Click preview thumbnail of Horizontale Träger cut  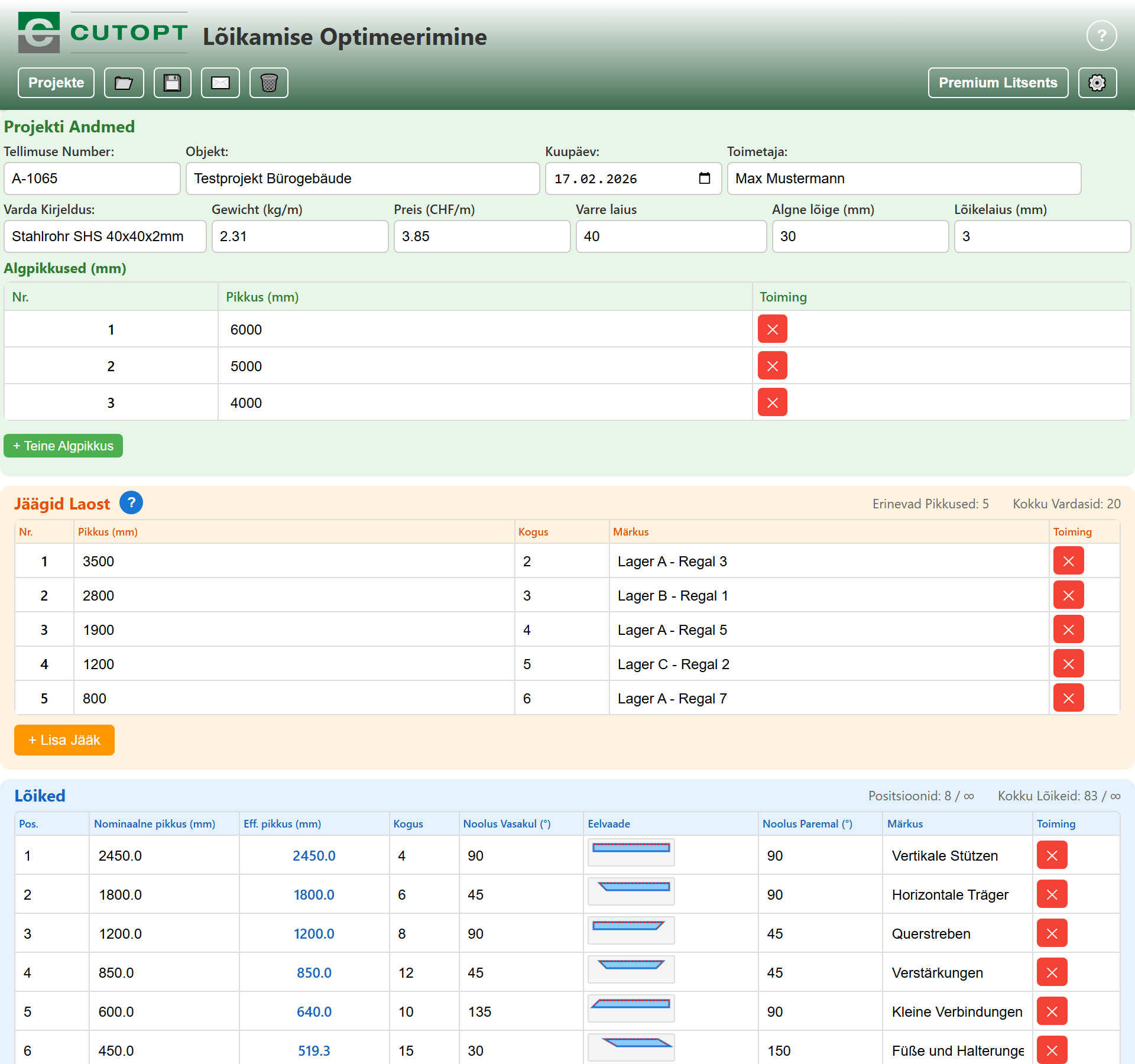tap(631, 891)
